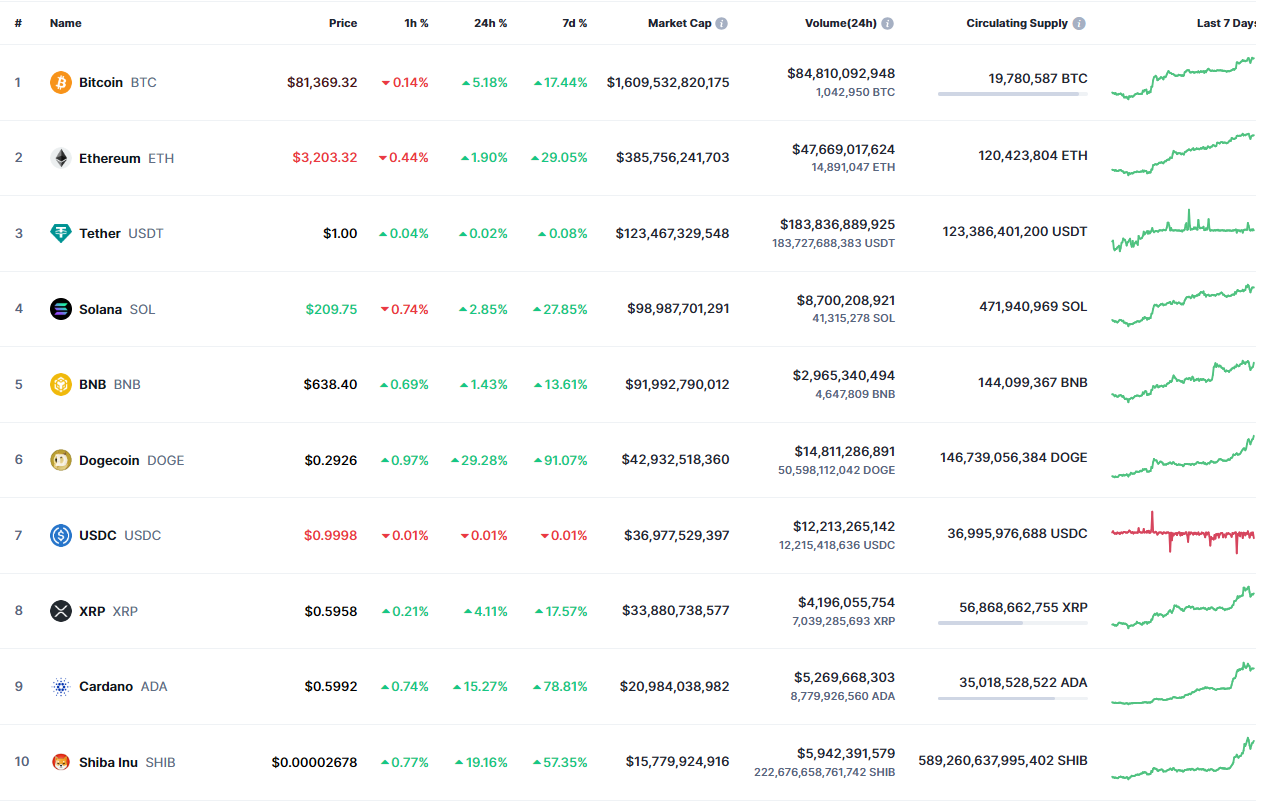The width and height of the screenshot is (1280, 801).
Task: Open the Solana coin name link
Action: pos(101,309)
